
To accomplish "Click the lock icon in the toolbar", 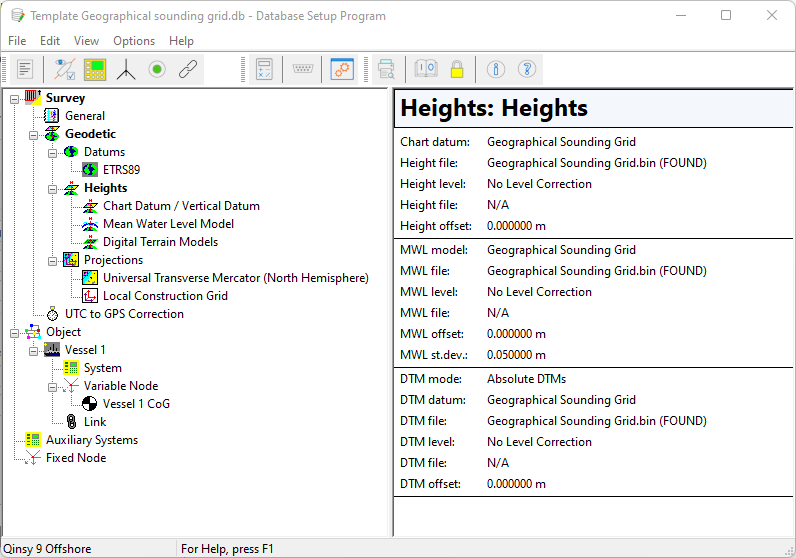I will 456,69.
